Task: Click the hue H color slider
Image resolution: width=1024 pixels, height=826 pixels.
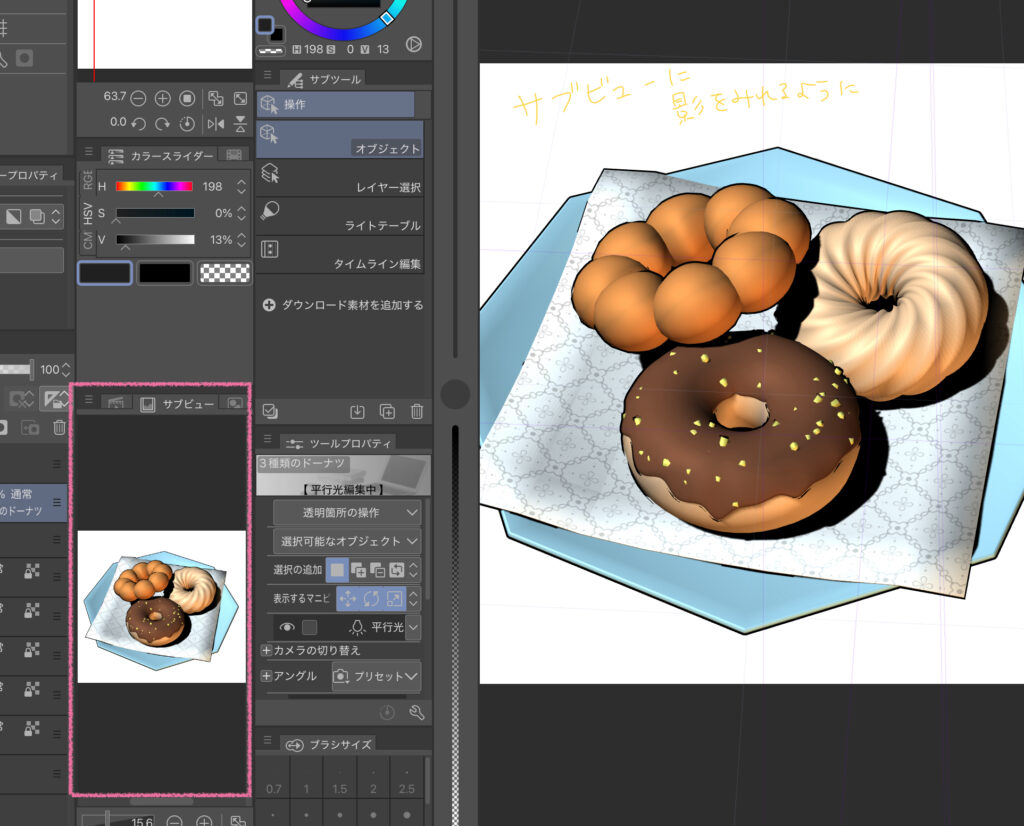Action: (154, 186)
